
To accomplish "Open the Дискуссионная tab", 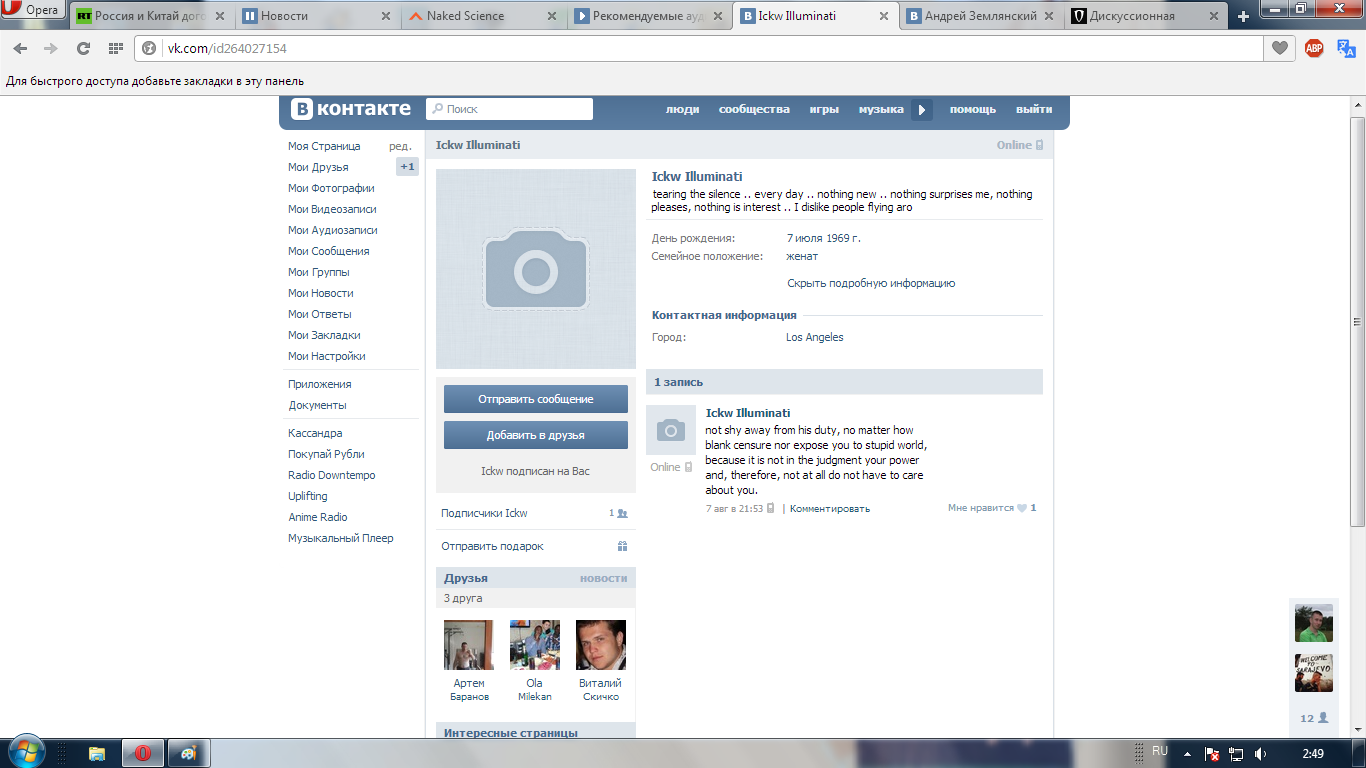I will tap(1148, 16).
